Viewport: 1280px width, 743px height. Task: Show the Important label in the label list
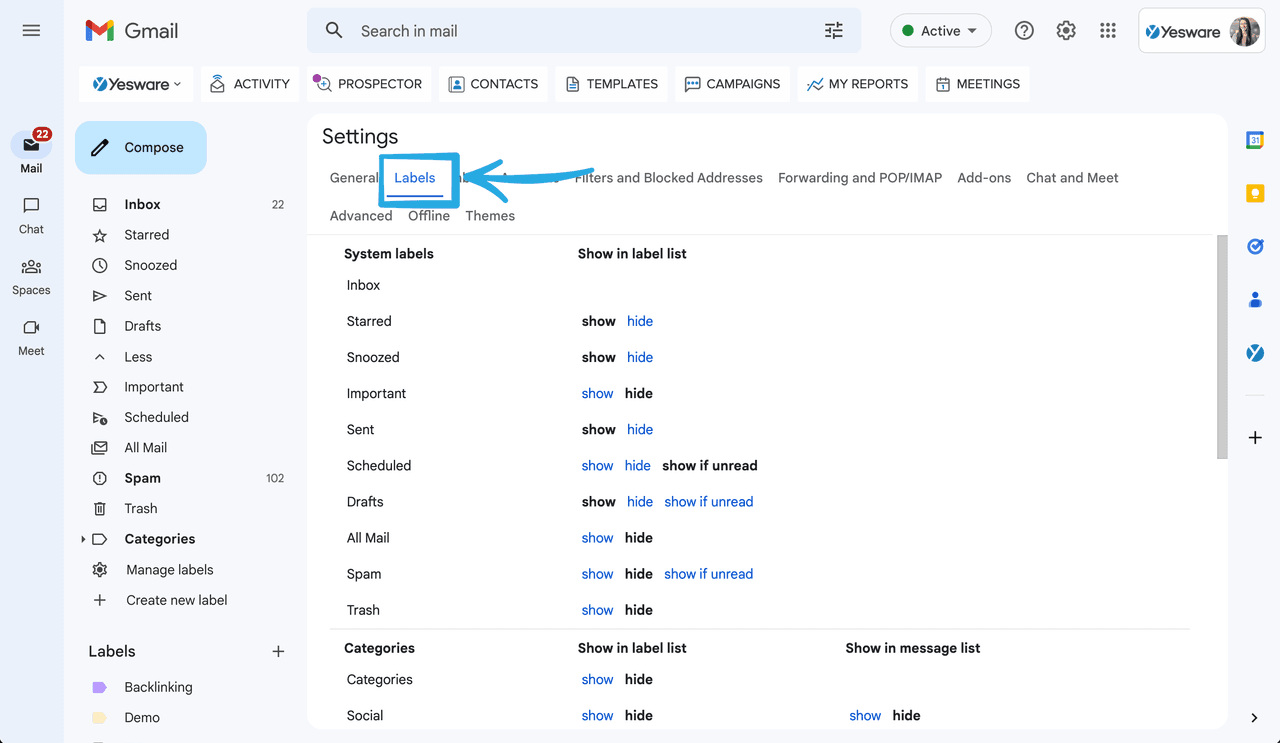tap(597, 393)
